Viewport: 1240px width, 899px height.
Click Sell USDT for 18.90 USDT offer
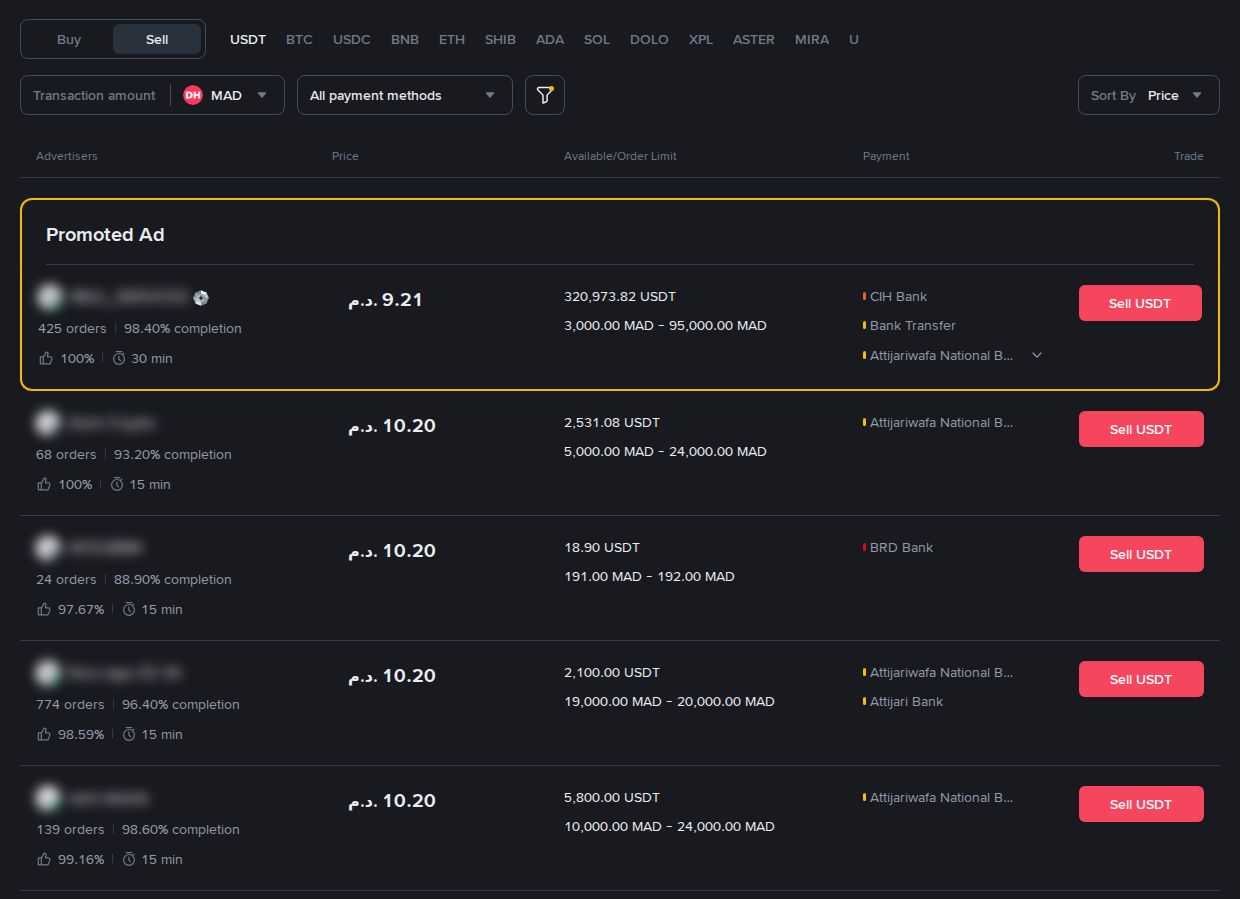click(1141, 554)
